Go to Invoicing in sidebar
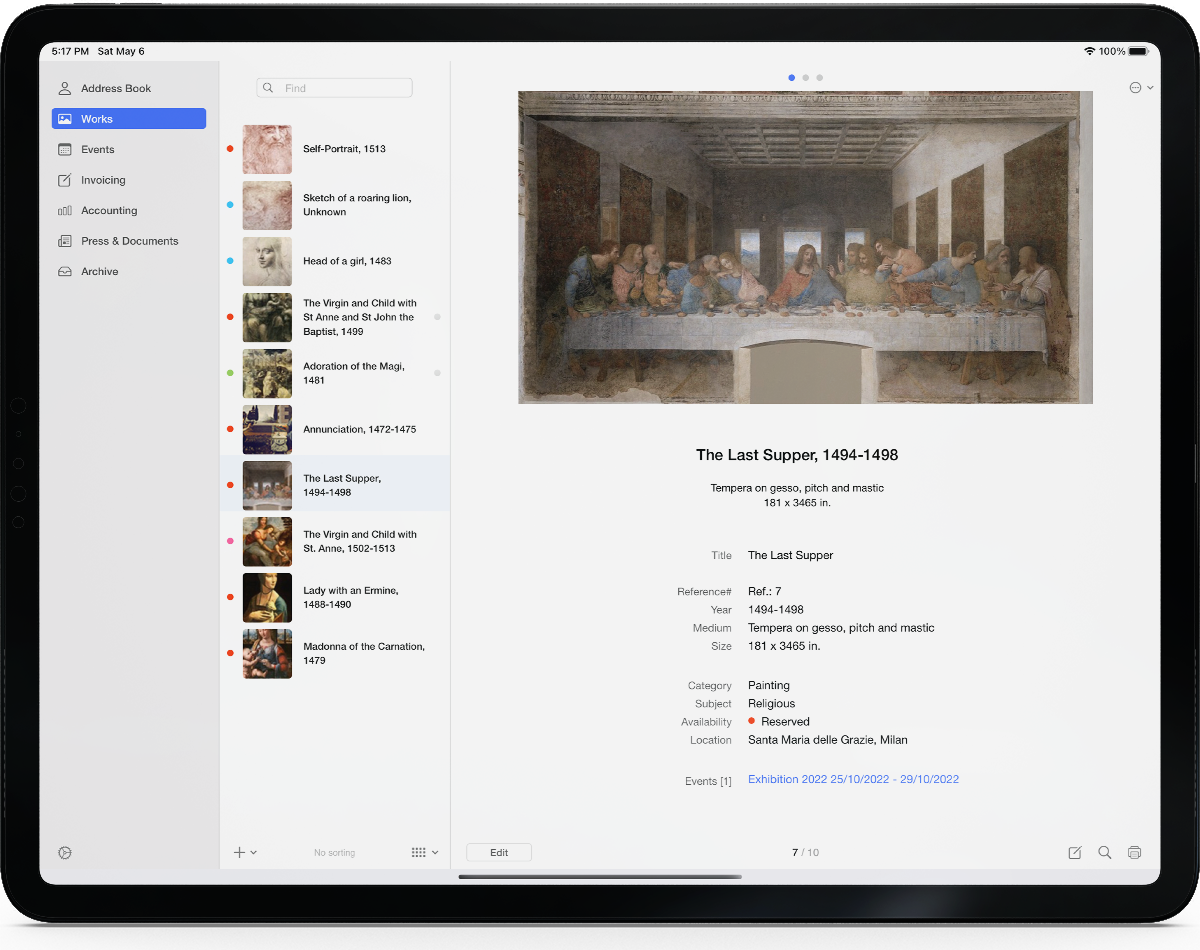The height and width of the screenshot is (950, 1200). point(103,180)
